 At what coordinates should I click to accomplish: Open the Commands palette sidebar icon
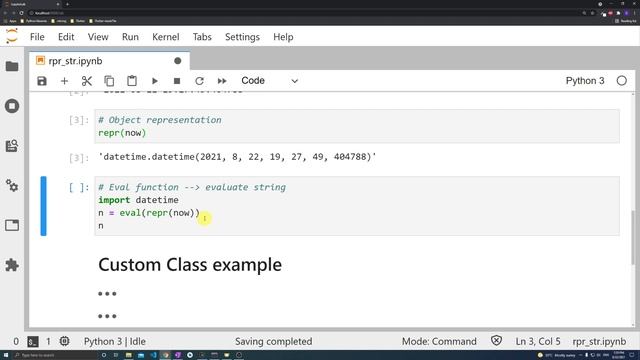coord(12,146)
